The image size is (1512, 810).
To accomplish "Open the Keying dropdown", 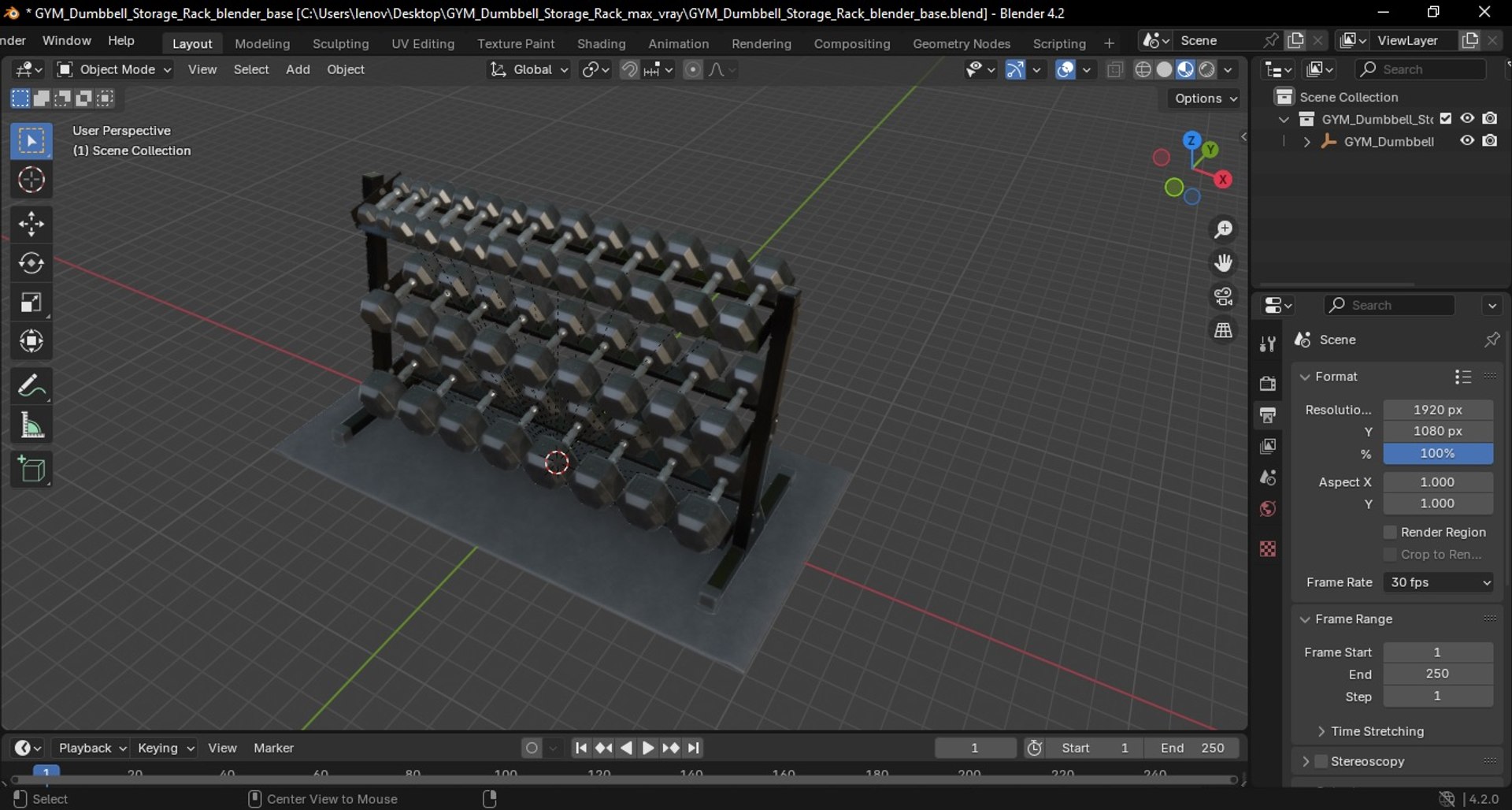I will click(165, 748).
